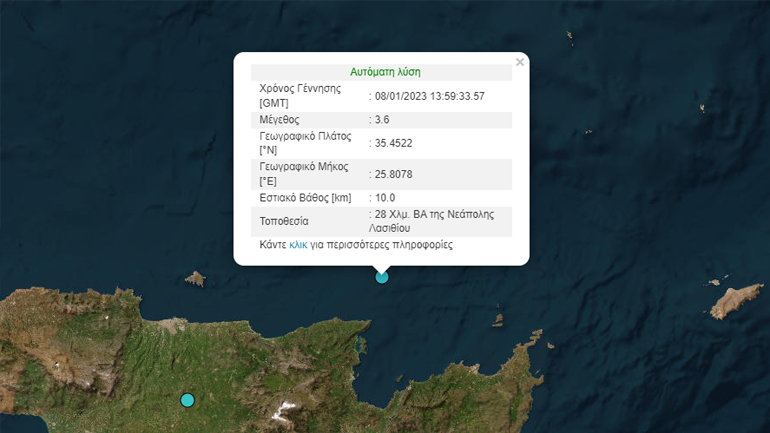The image size is (770, 433).
Task: Click the tiny island near the top right
Action: [x=570, y=38]
